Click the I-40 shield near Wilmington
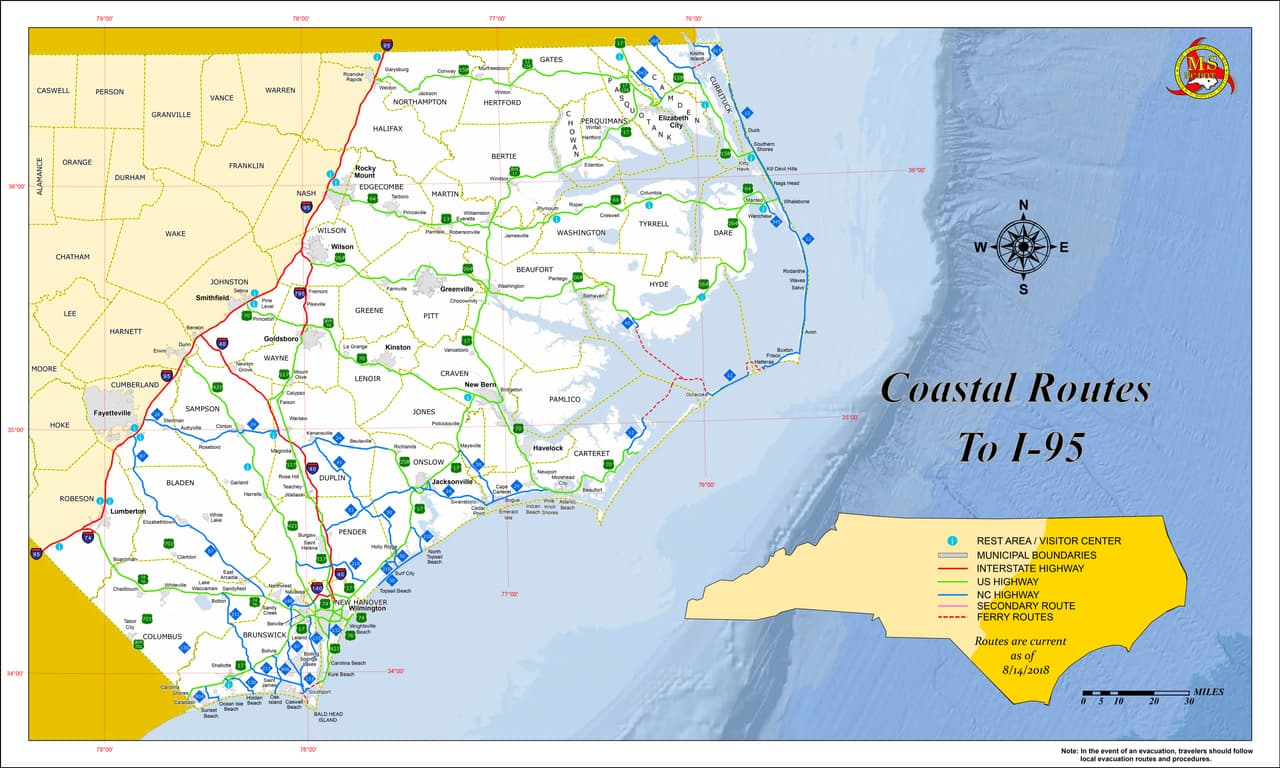1280x768 pixels. [340, 573]
